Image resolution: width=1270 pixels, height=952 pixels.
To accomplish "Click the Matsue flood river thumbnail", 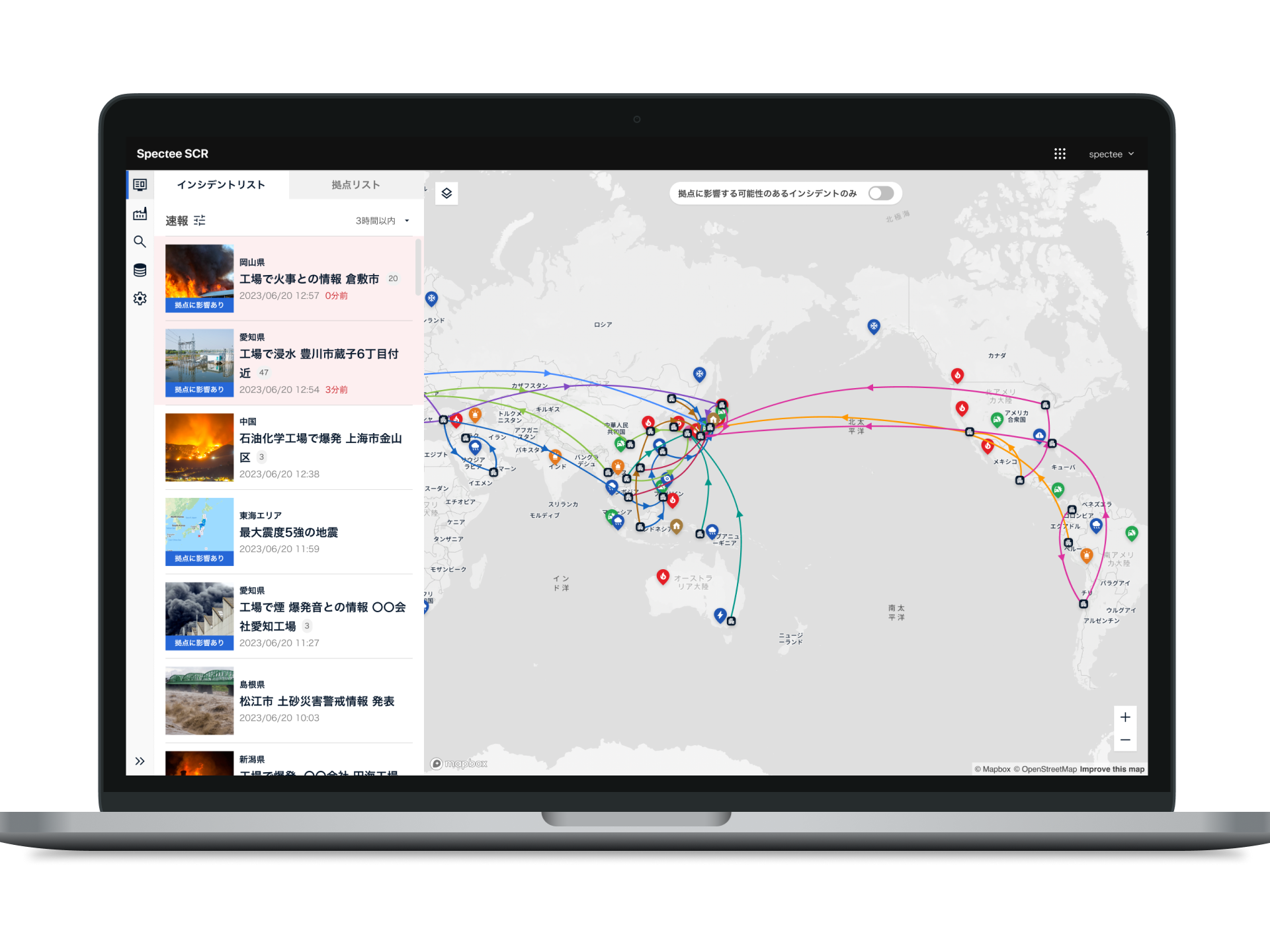I will click(199, 701).
